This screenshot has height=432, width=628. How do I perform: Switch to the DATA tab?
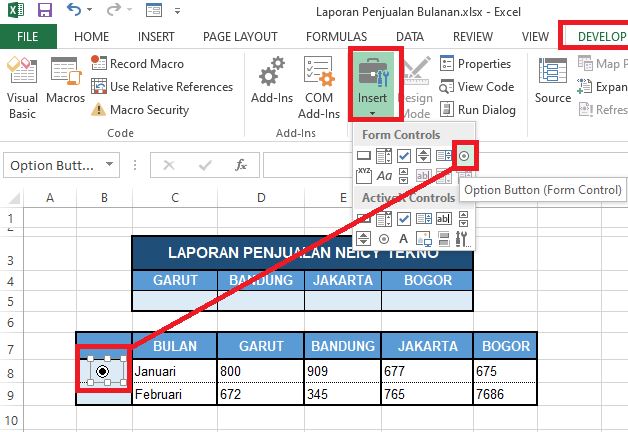point(410,36)
